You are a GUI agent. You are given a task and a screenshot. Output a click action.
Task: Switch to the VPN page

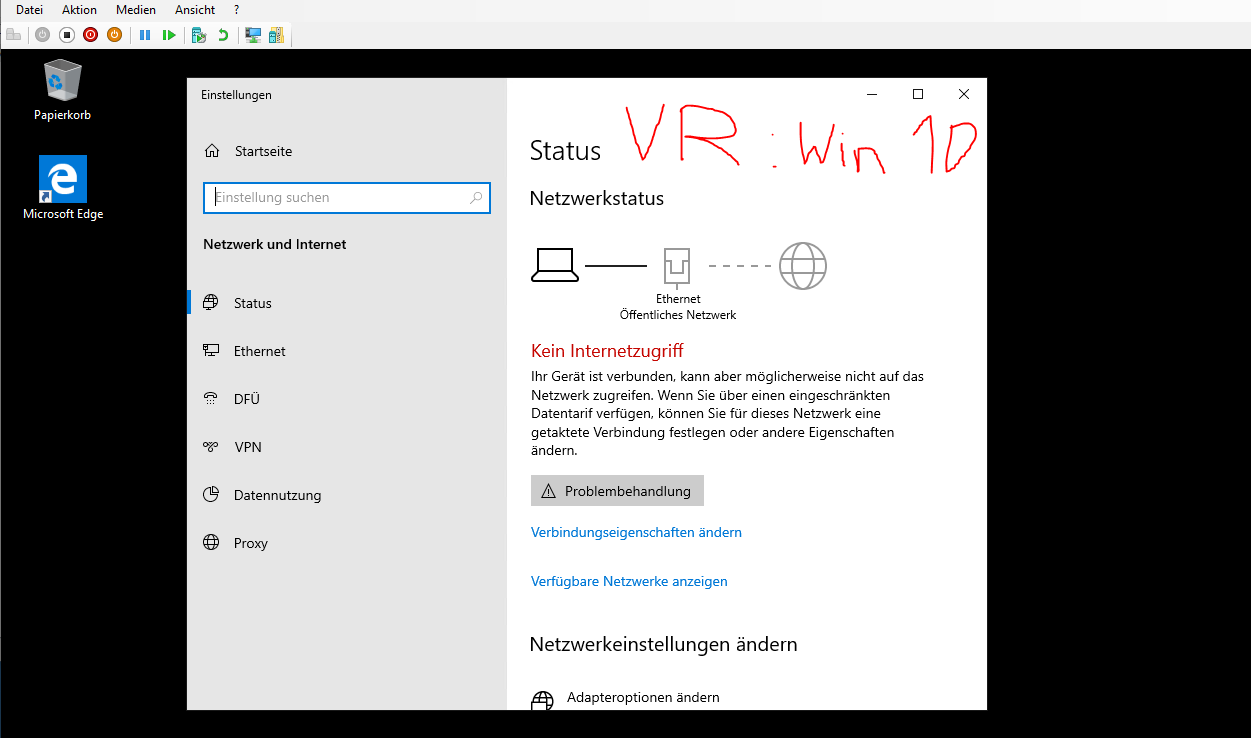point(347,447)
